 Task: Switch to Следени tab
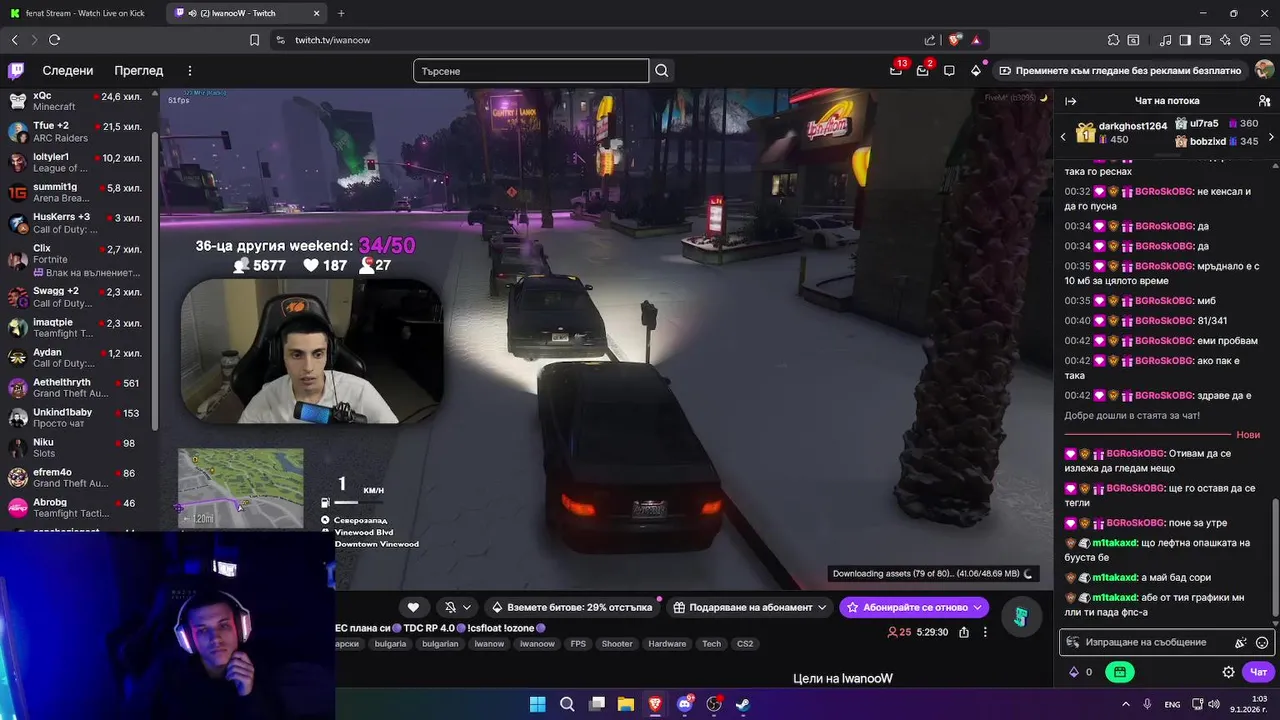point(68,71)
